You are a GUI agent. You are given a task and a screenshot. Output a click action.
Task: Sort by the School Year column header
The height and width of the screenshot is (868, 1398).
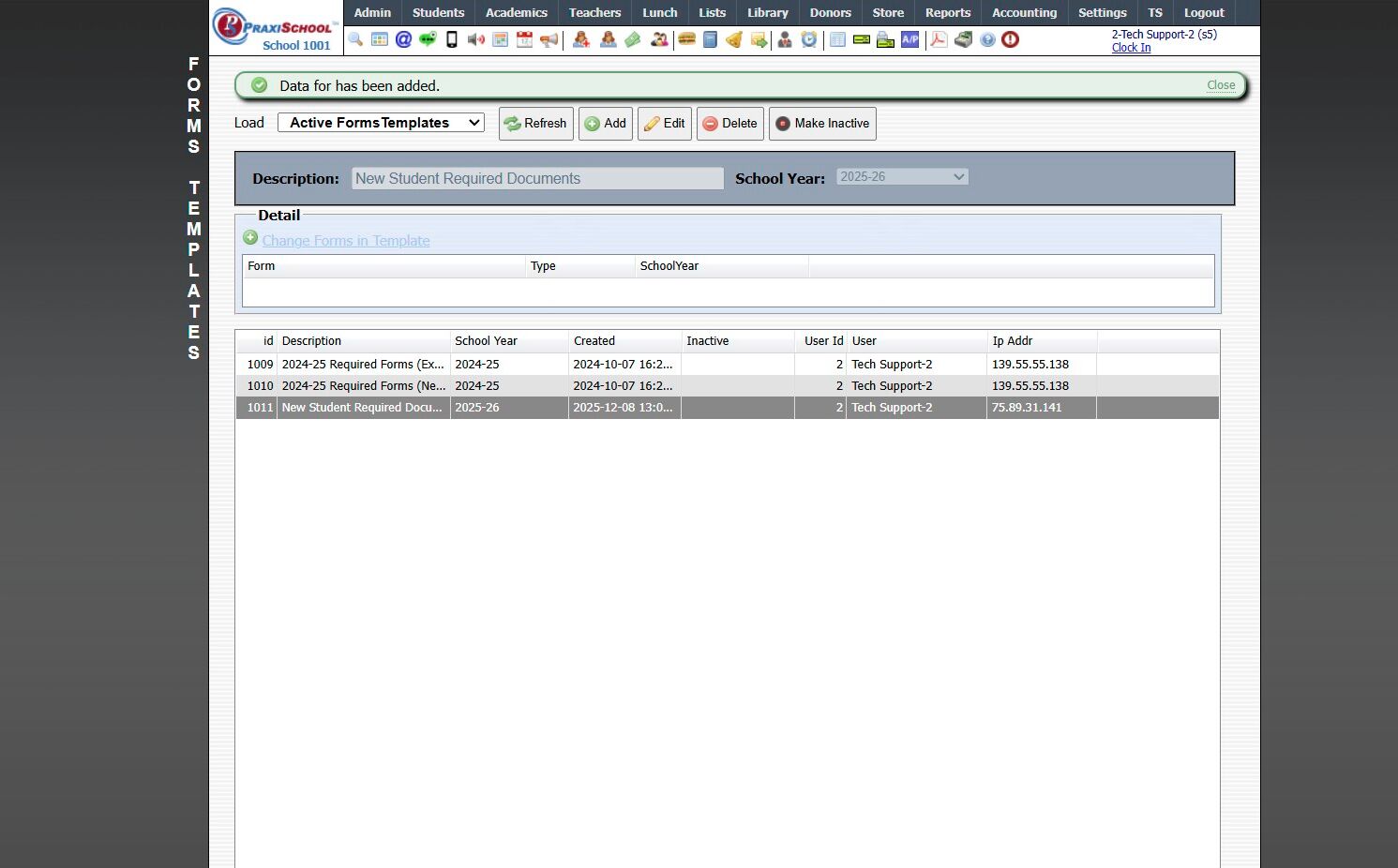click(509, 341)
